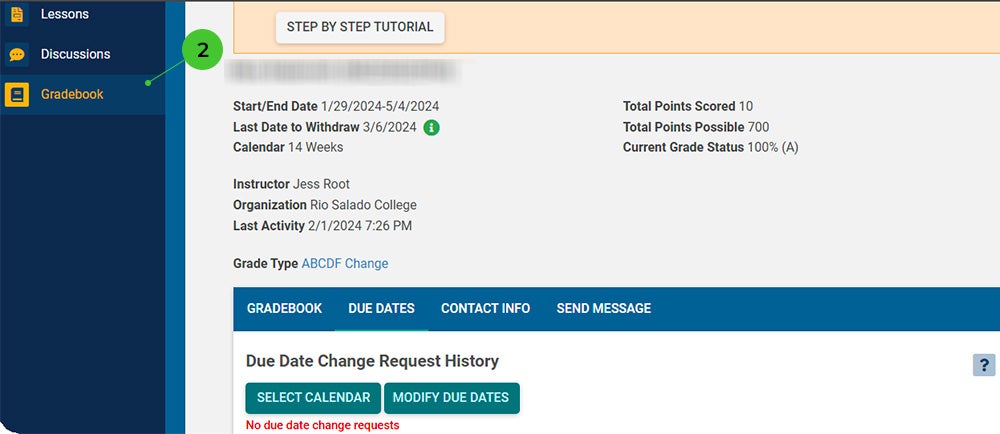Click the blurred course title heading
The height and width of the screenshot is (434, 1000).
[343, 71]
